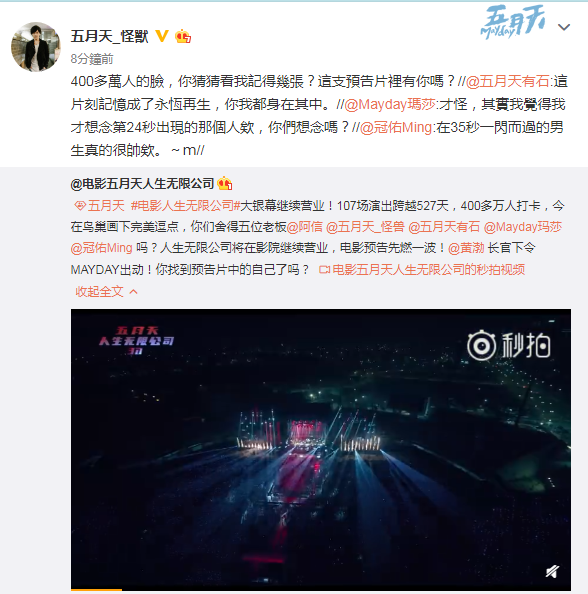This screenshot has width=588, height=594.
Task: Click the gold V verification badge
Action: 163,36
